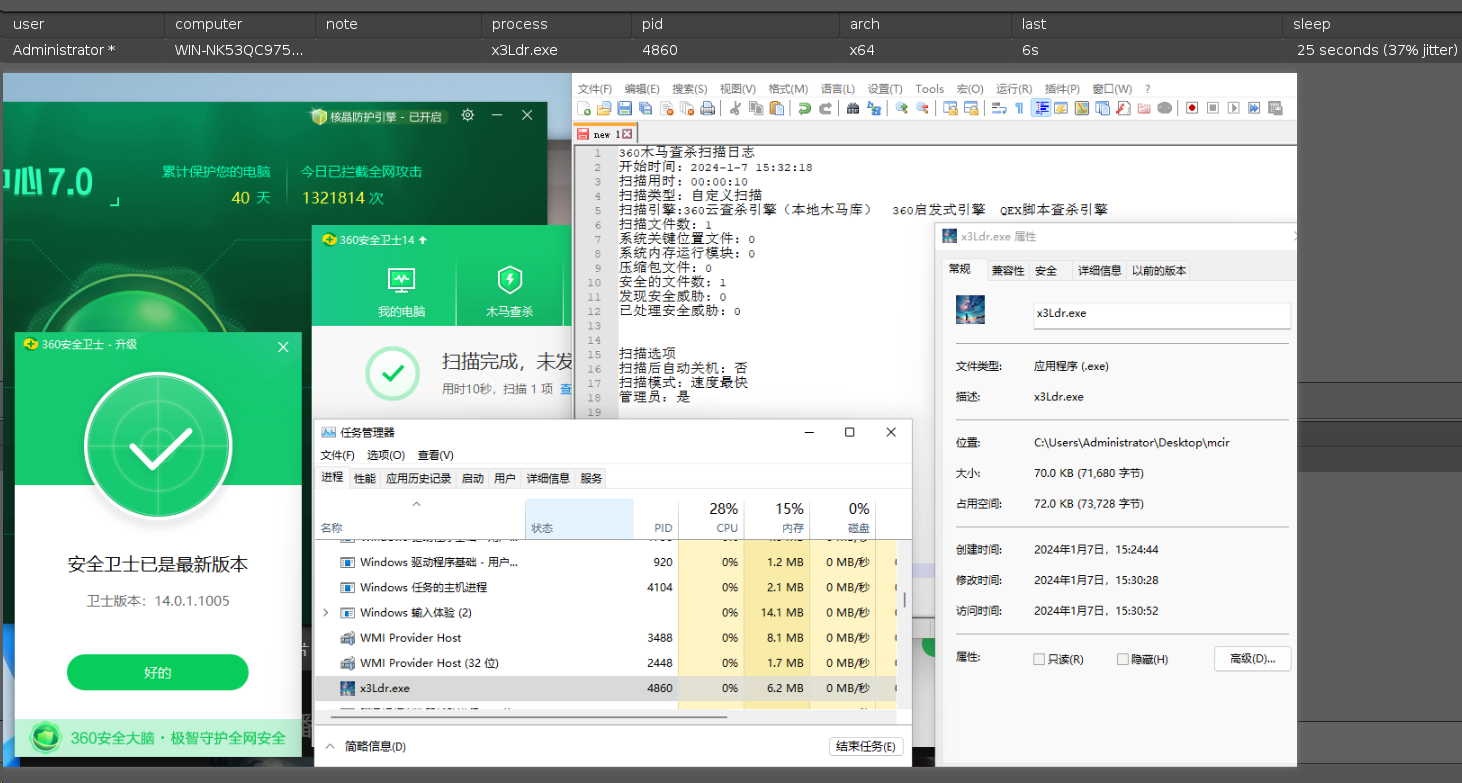
Task: Click the Replace icon in Notepad++ toolbar
Action: click(x=874, y=108)
